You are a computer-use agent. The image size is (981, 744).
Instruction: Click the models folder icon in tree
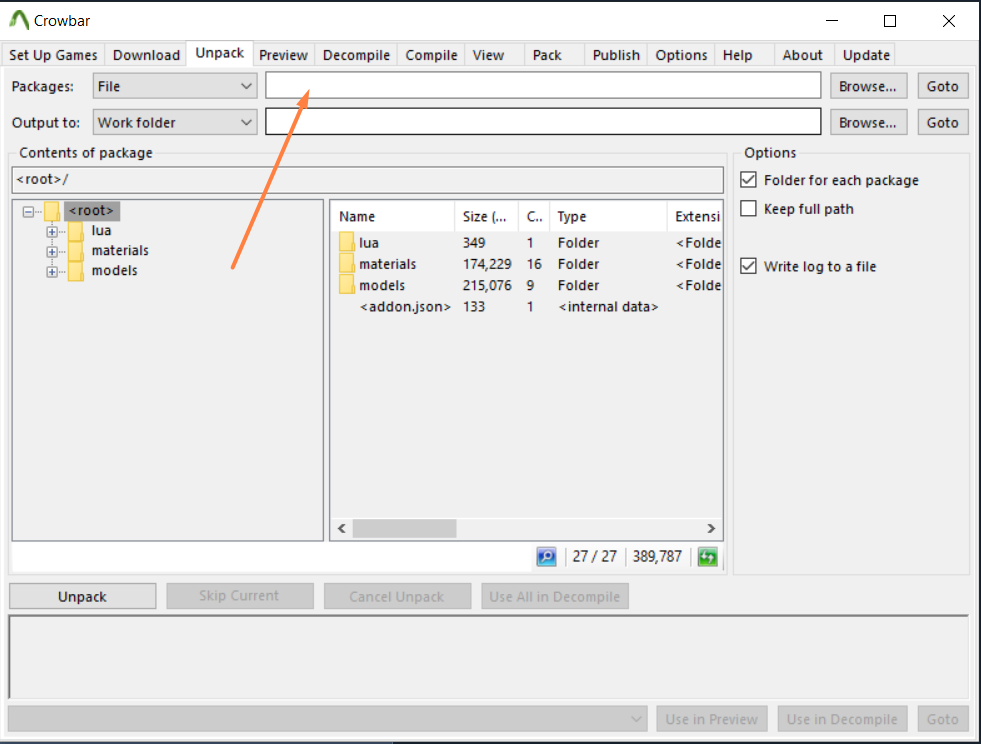[x=76, y=271]
